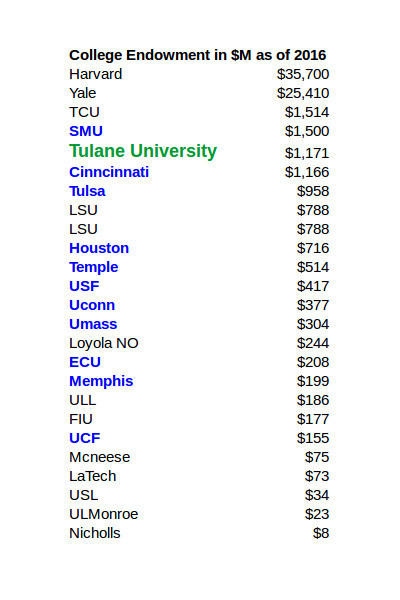
Task: Click the UCF blue label
Action: [85, 439]
